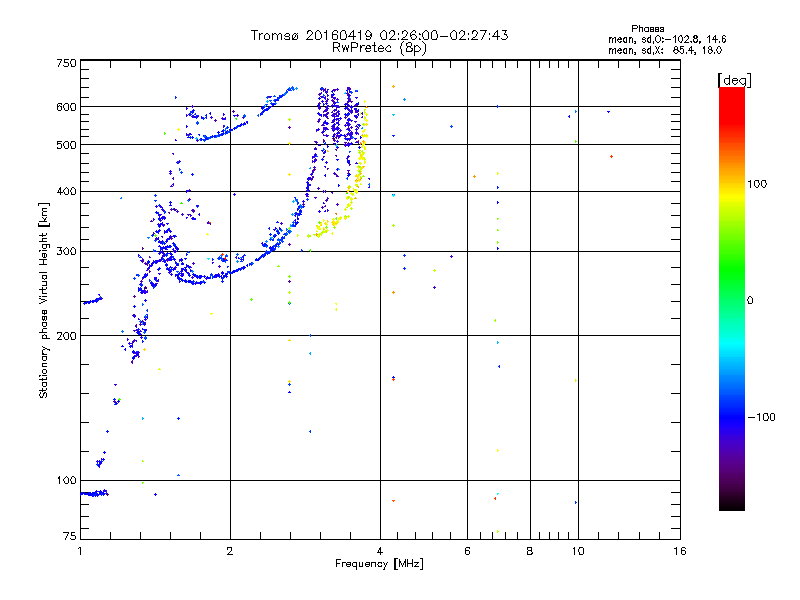This screenshot has height=600, width=800.
Task: Click the x-axis tick label '10'
Action: click(578, 551)
